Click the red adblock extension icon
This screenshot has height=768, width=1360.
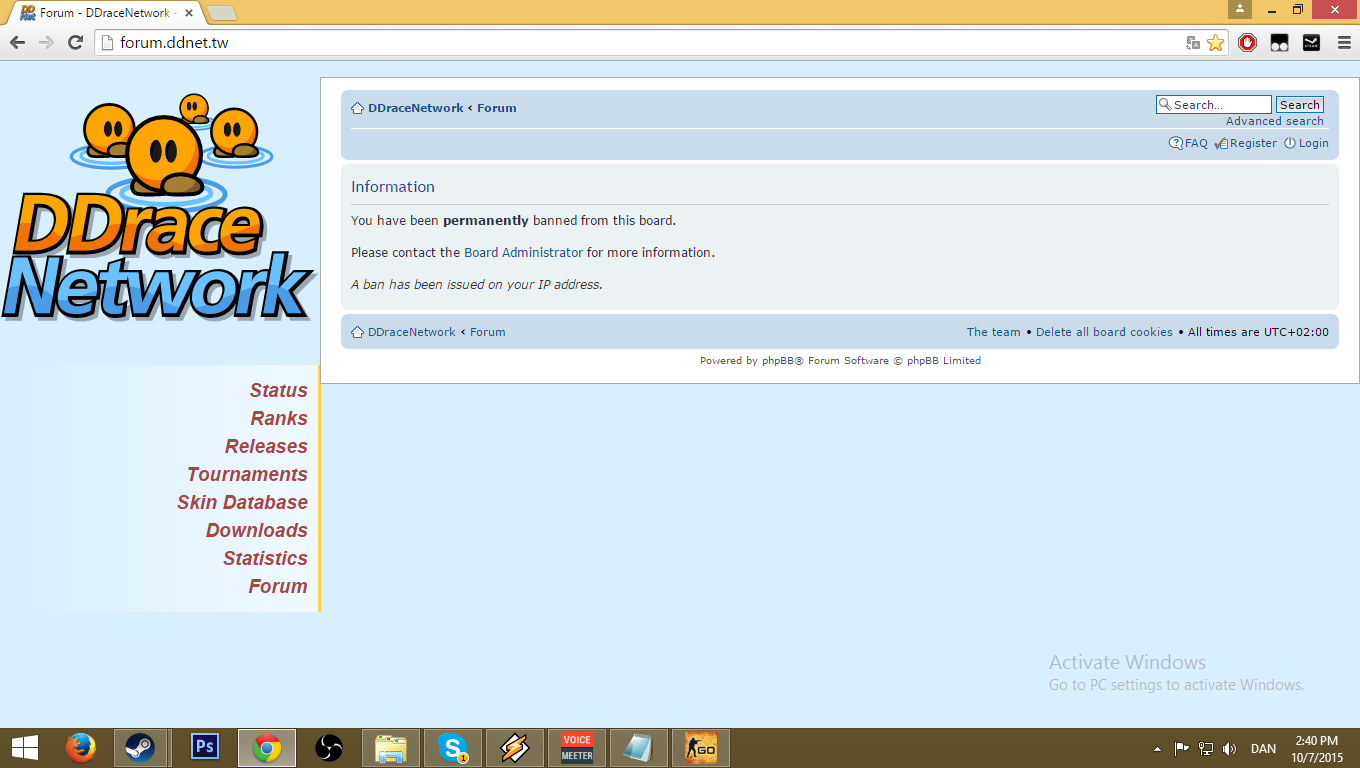(1247, 42)
